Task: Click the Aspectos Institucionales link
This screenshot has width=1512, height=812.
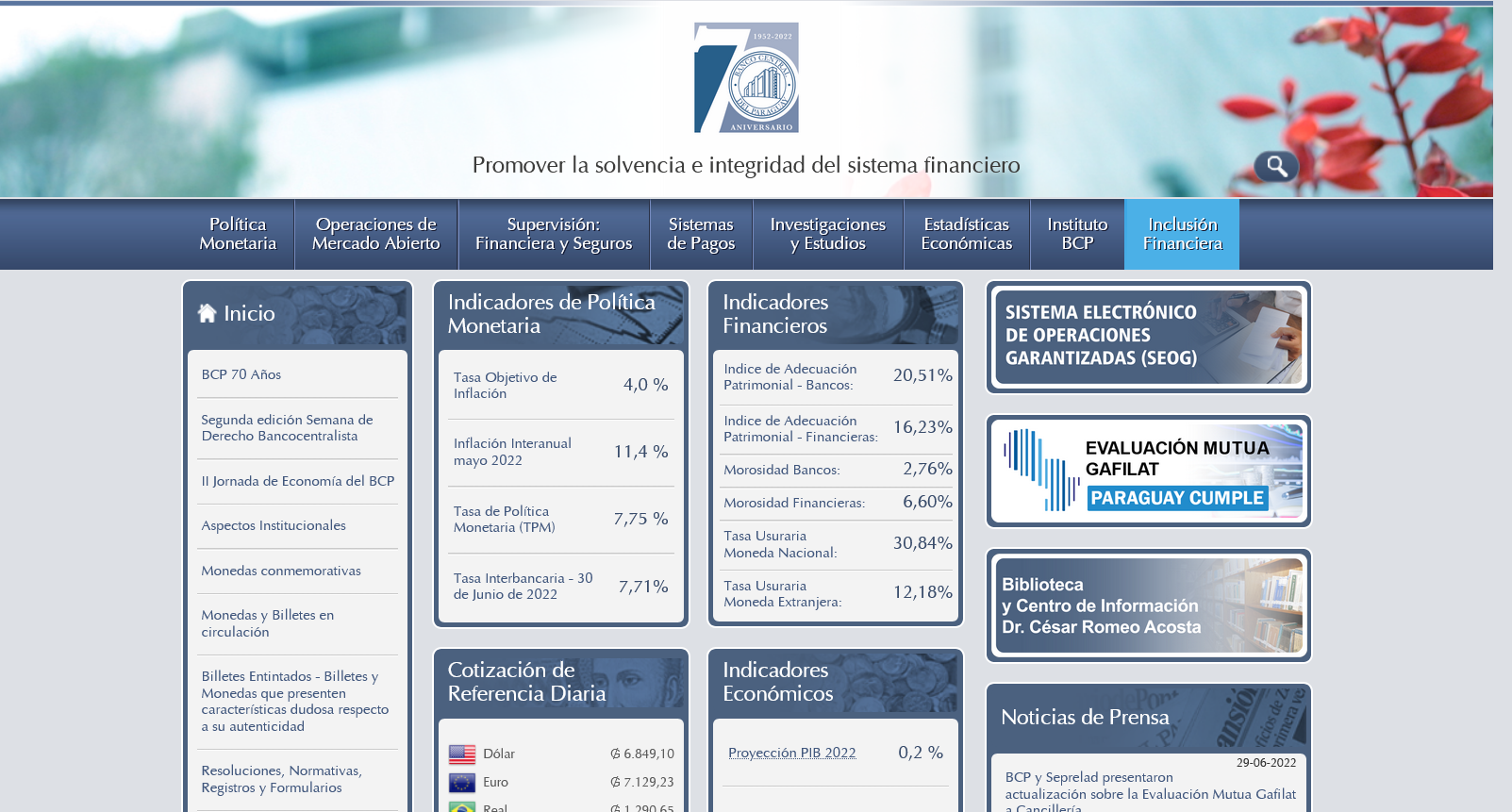Action: coord(274,525)
